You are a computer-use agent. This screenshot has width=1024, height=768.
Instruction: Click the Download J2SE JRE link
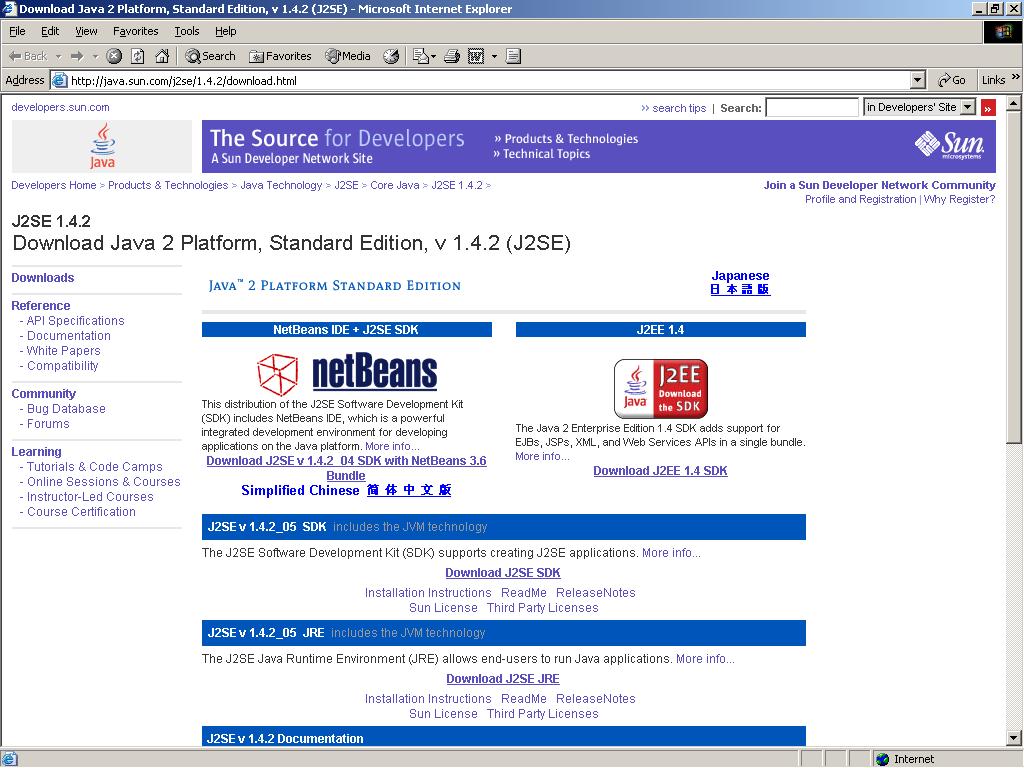503,679
